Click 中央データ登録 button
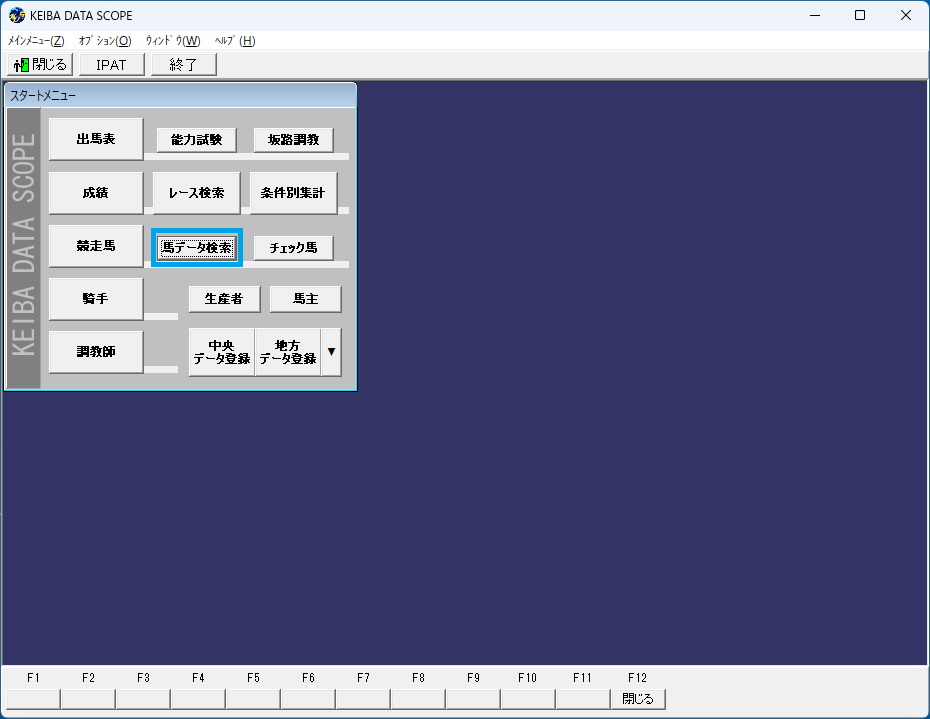Viewport: 930px width, 719px height. click(x=222, y=352)
